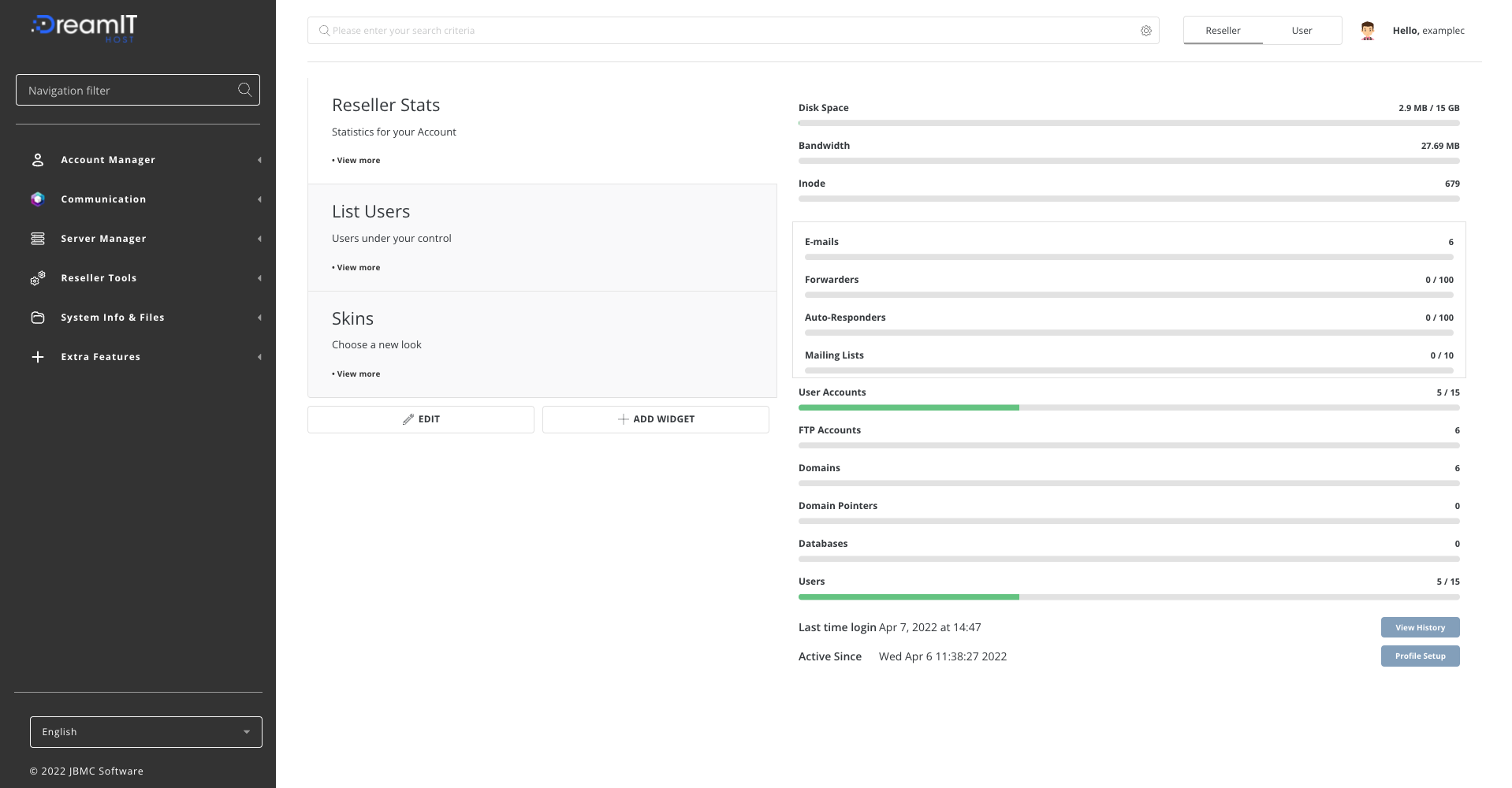Open Profile Setup
This screenshot has width=1512, height=788.
click(1419, 656)
